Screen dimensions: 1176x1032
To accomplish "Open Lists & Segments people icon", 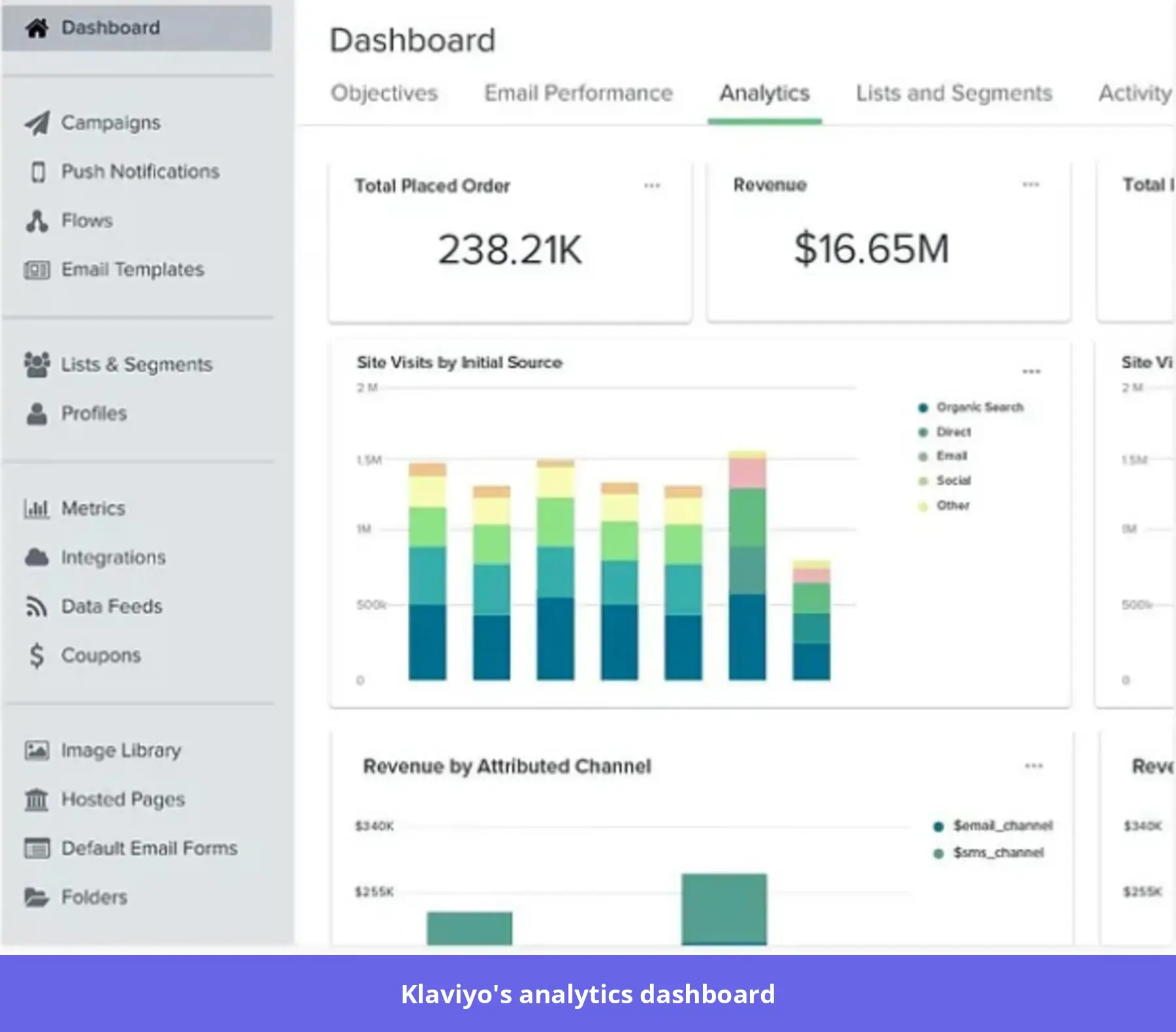I will [37, 364].
